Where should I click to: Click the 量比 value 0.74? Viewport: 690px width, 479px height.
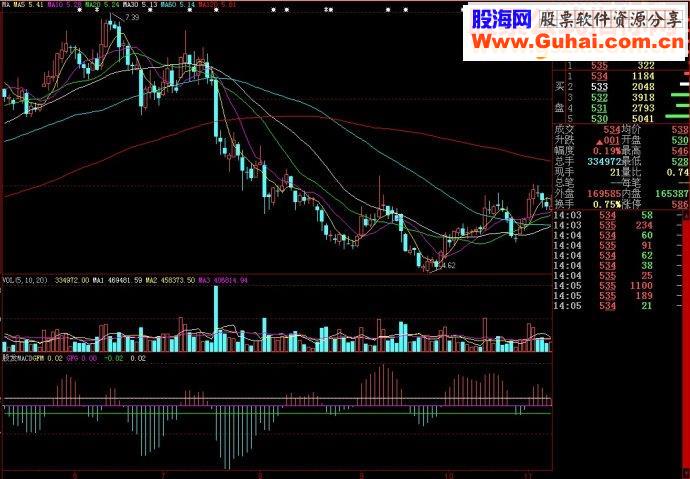677,172
